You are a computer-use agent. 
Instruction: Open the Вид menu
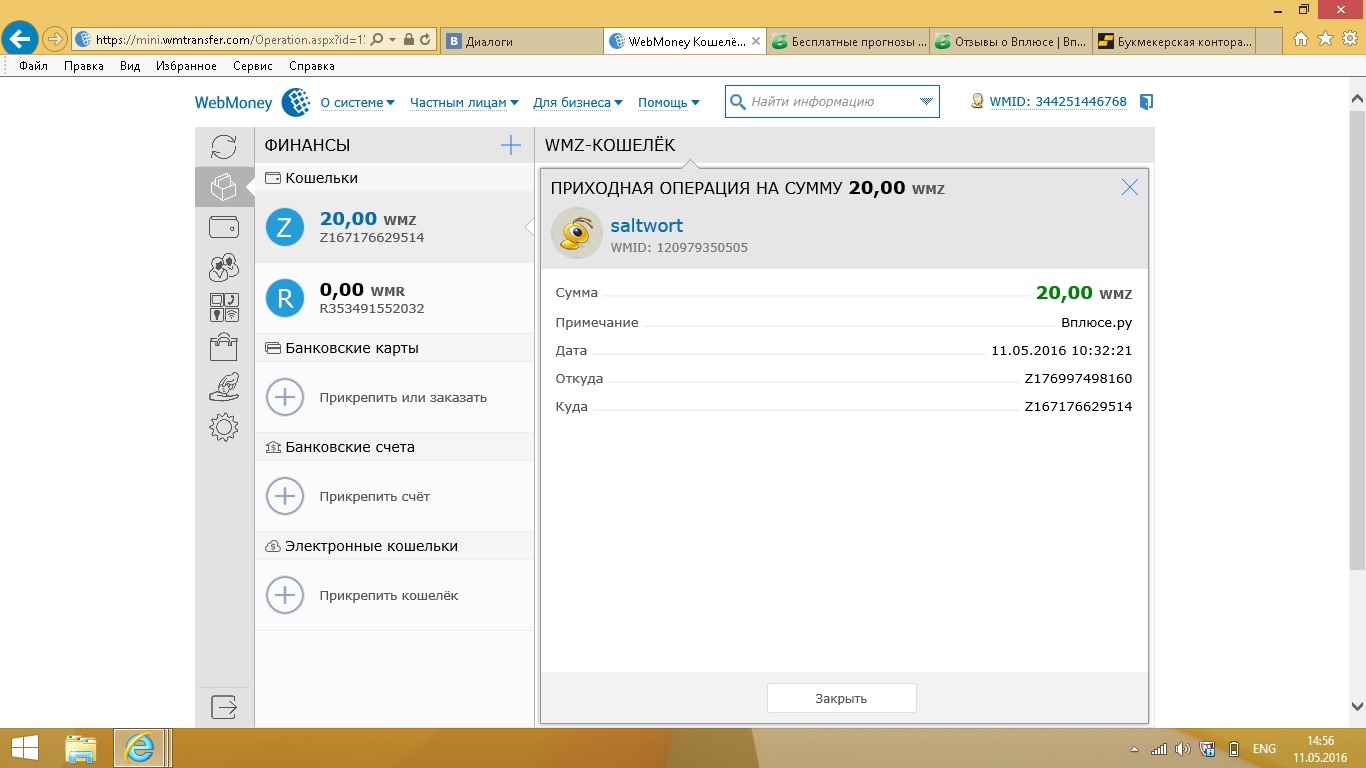(130, 66)
